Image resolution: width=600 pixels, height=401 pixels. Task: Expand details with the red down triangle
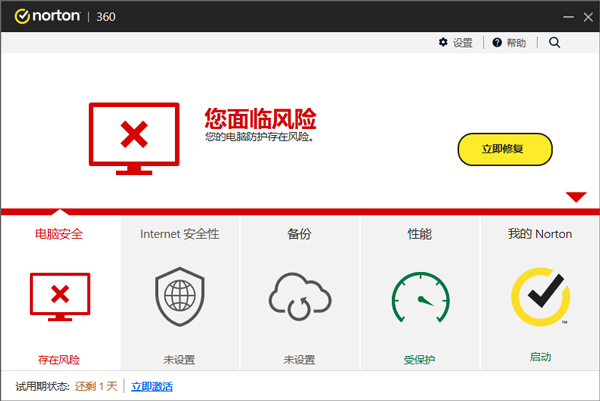click(576, 197)
